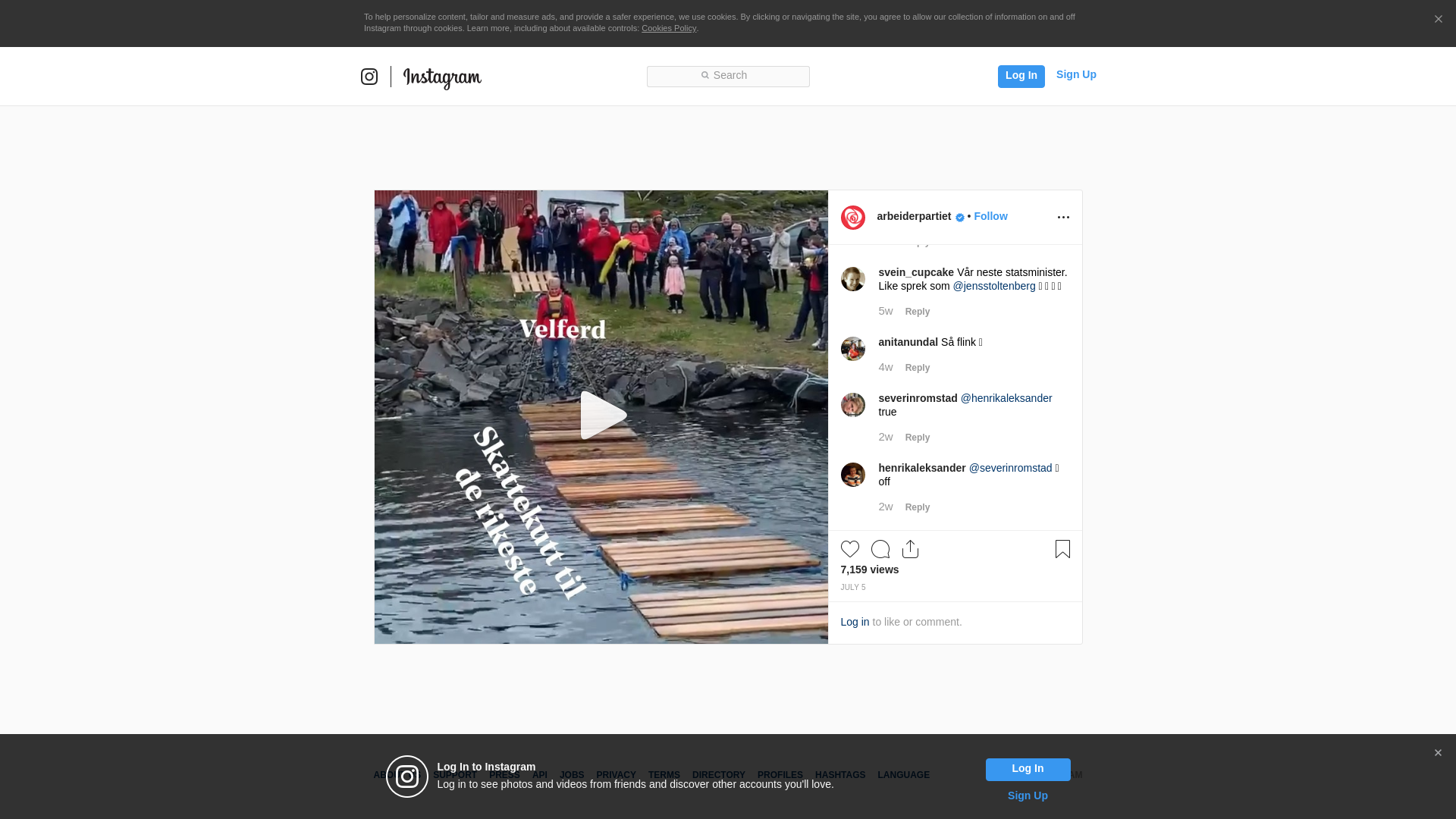Like the post with the heart icon
The image size is (1456, 819).
(x=850, y=549)
